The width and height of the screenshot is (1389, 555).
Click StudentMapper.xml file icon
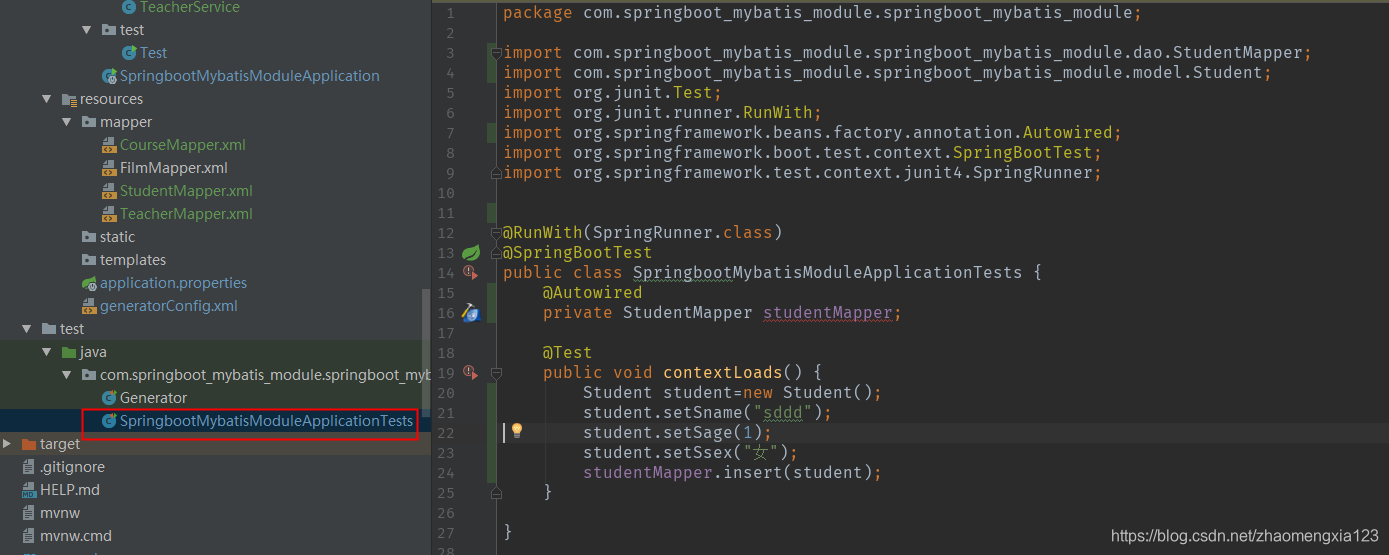[109, 191]
